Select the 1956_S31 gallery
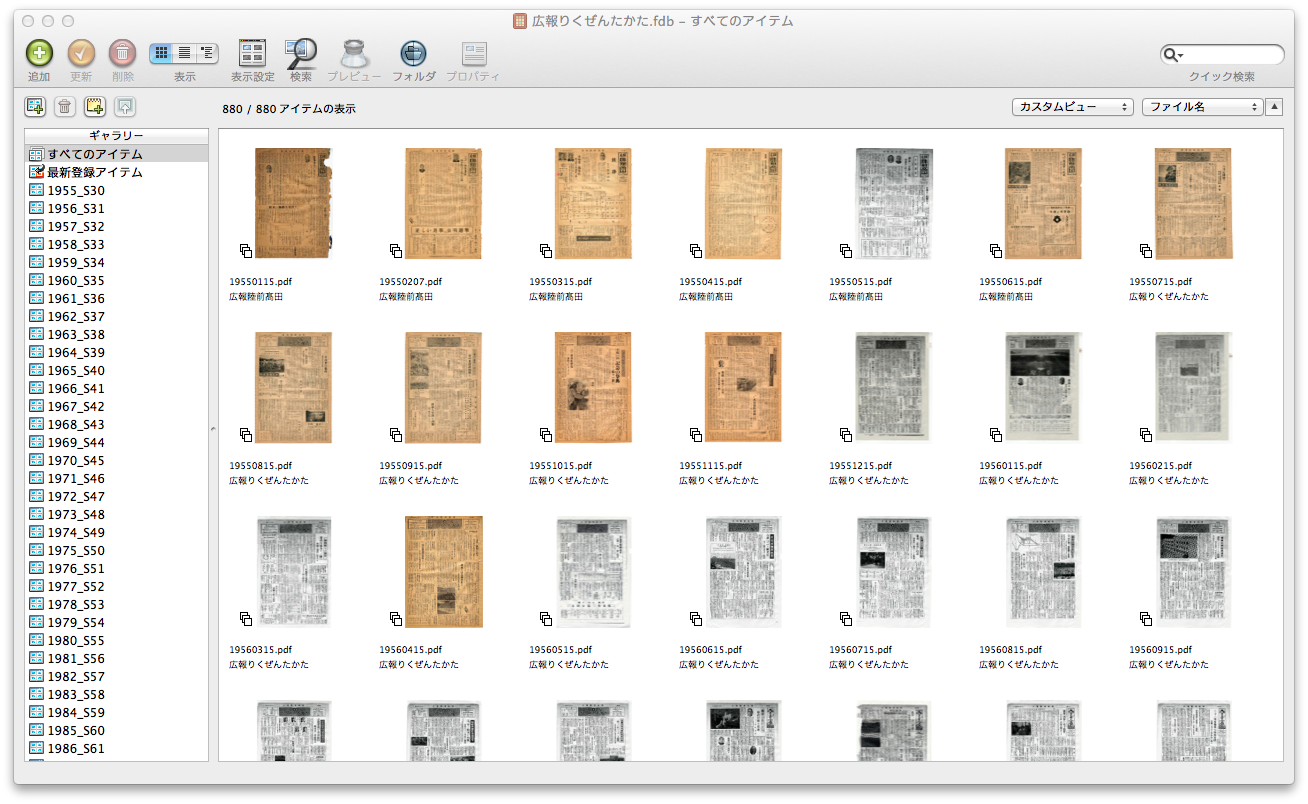The height and width of the screenshot is (804, 1308). point(117,208)
